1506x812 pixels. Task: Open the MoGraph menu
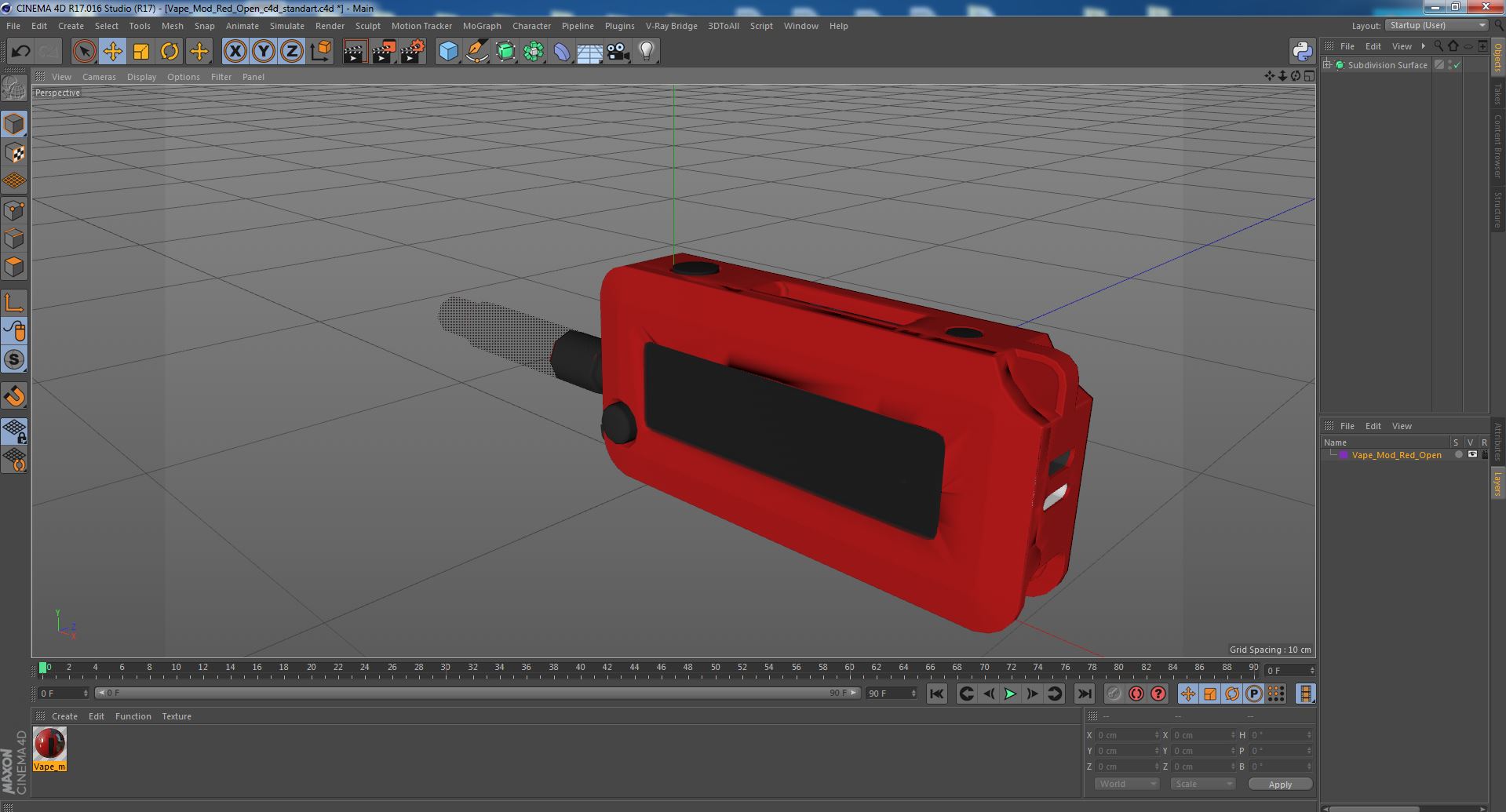pos(482,26)
